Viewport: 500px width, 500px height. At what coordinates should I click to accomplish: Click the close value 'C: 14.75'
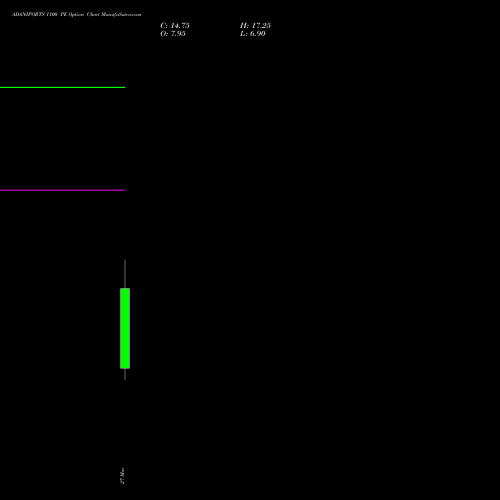175,26
